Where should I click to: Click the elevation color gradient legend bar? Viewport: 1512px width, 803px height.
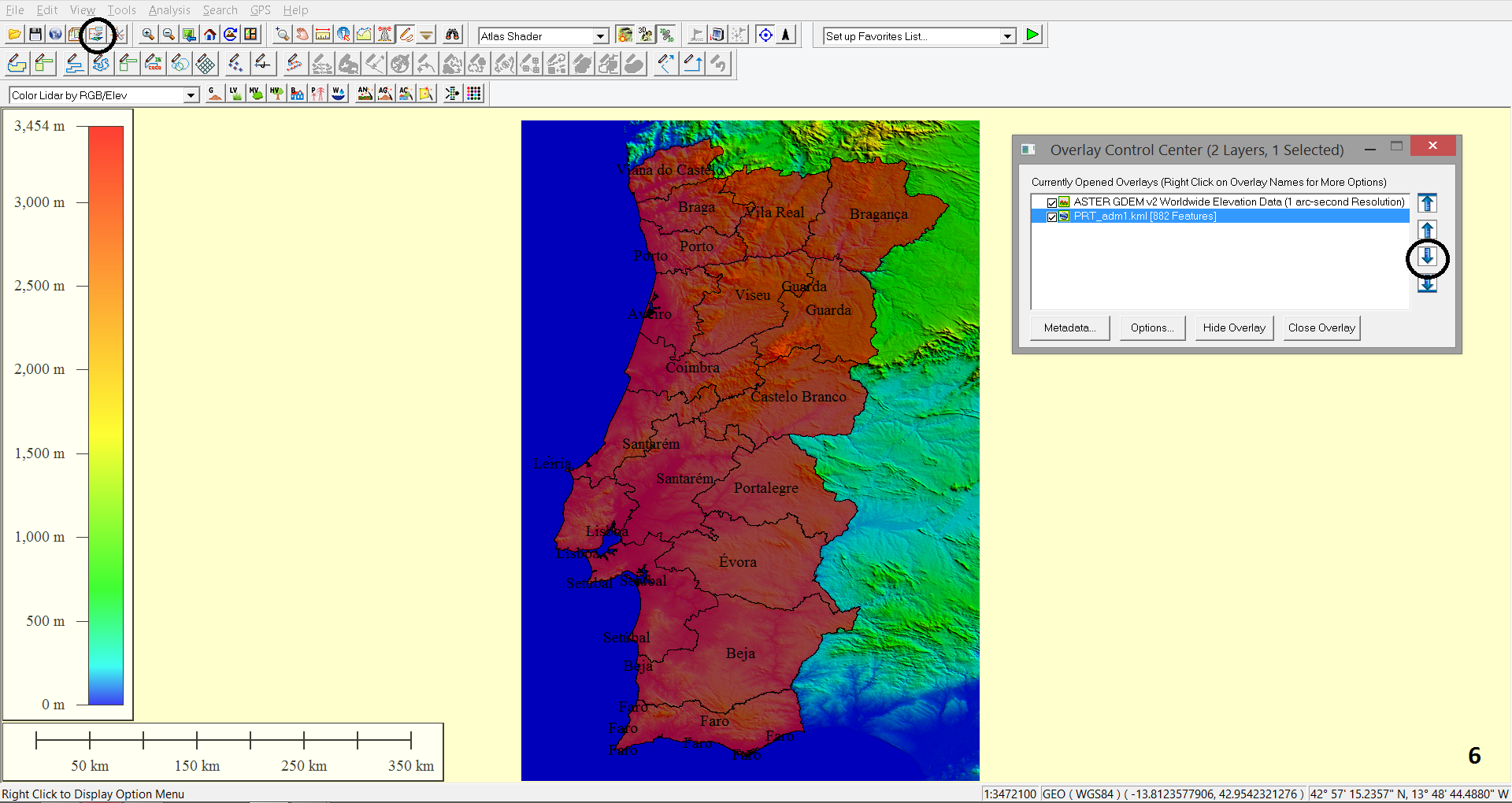tap(106, 415)
